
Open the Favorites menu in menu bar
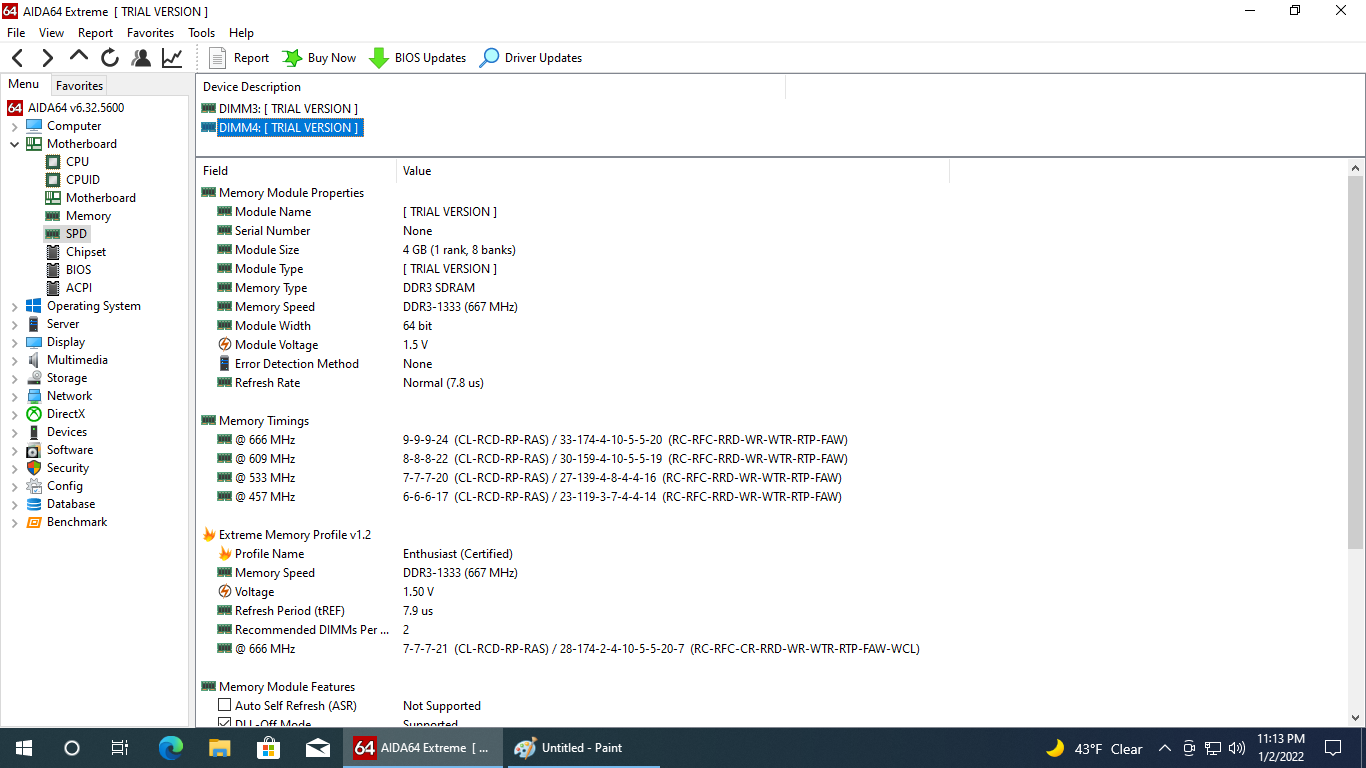point(151,32)
